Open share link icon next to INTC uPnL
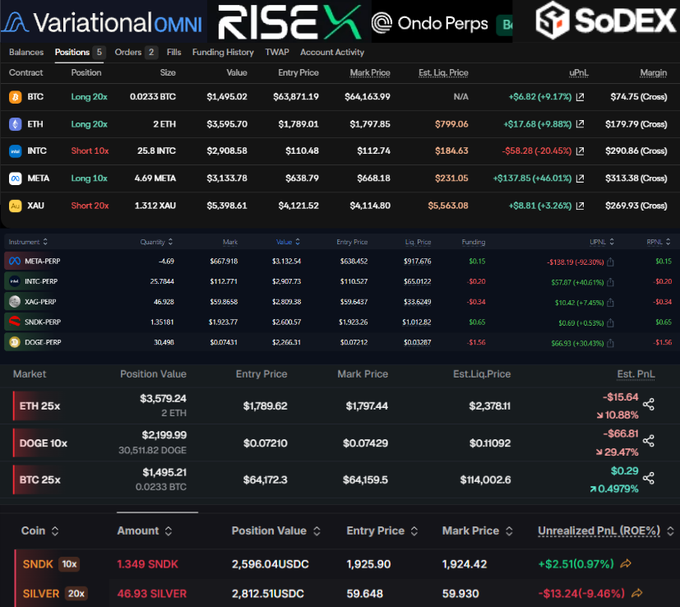Screen dimensions: 680x607 click(580, 151)
